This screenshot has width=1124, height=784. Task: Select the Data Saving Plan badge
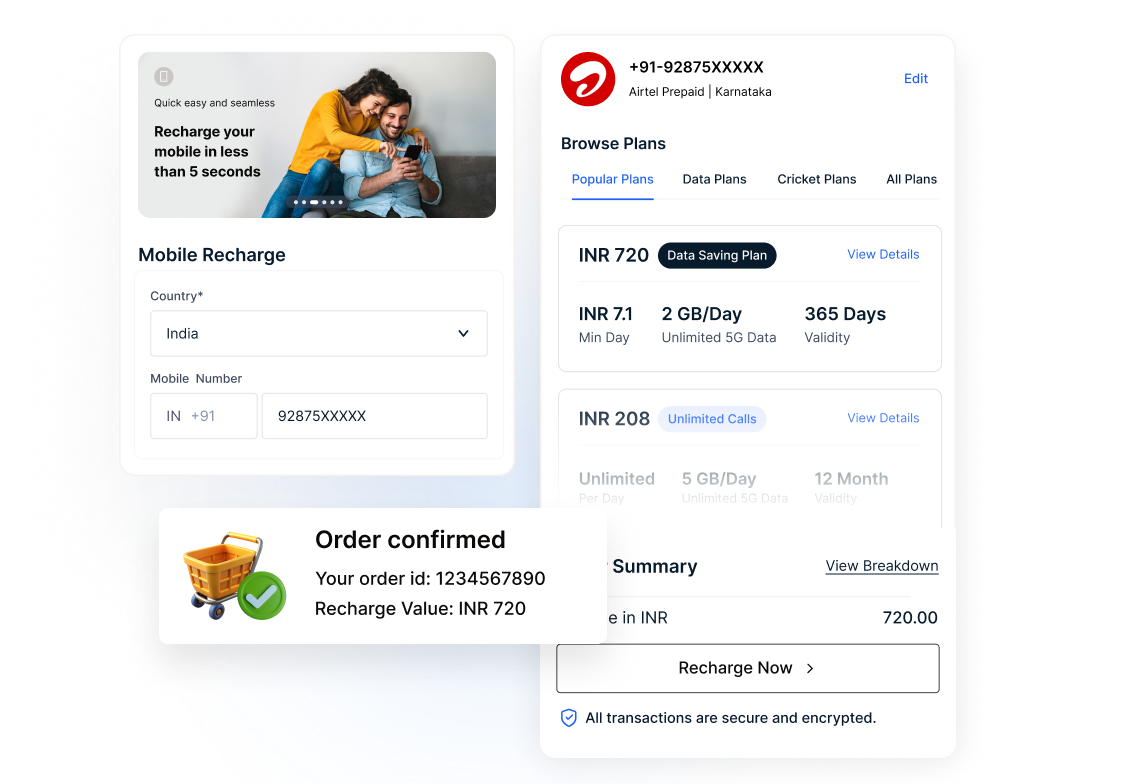tap(717, 255)
